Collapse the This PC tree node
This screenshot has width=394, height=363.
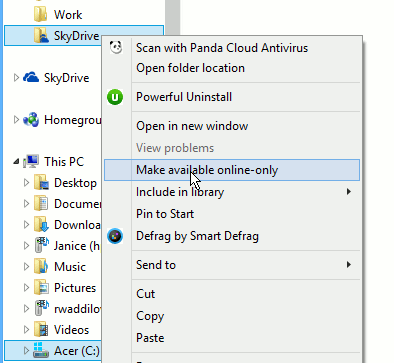point(16,162)
